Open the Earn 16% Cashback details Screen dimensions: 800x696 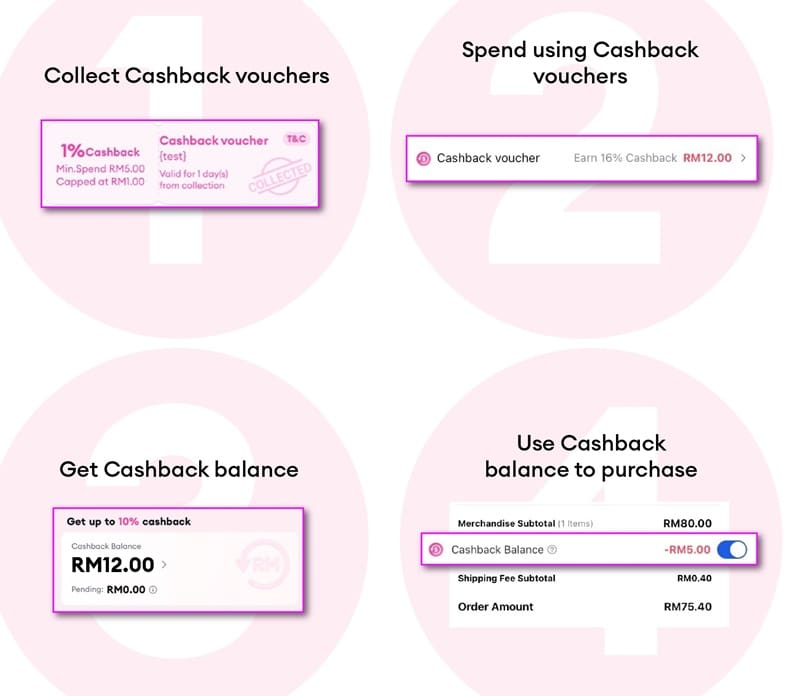(625, 157)
